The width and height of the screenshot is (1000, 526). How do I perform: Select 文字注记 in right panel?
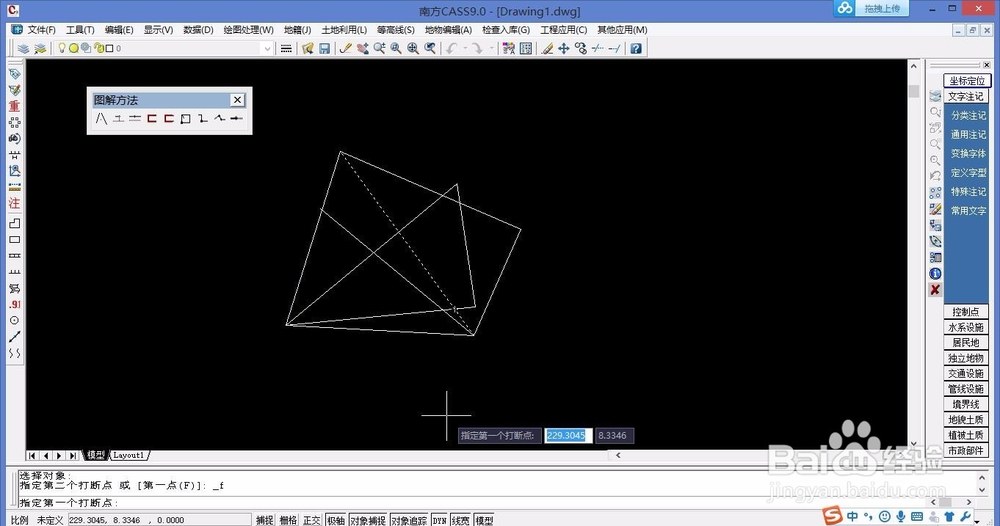[x=966, y=96]
